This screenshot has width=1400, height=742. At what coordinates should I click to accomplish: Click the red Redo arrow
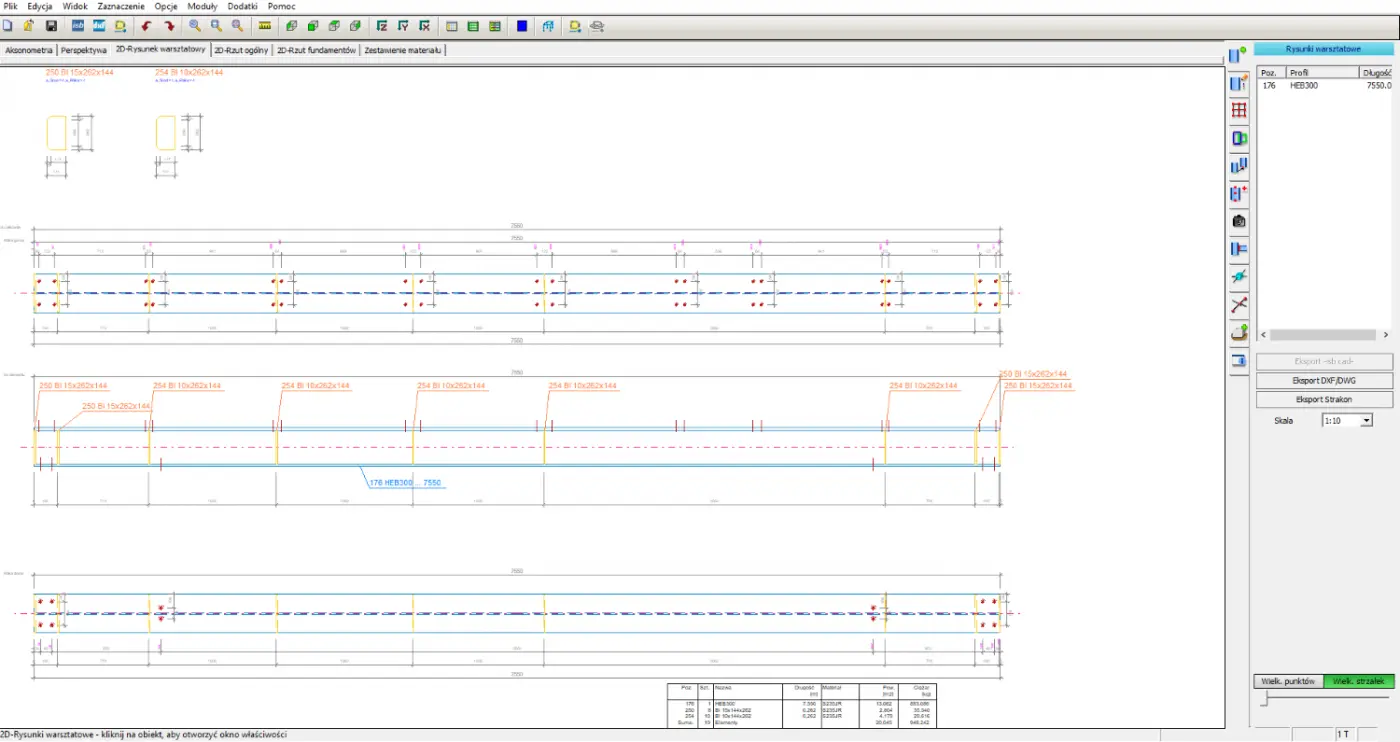pyautogui.click(x=169, y=26)
